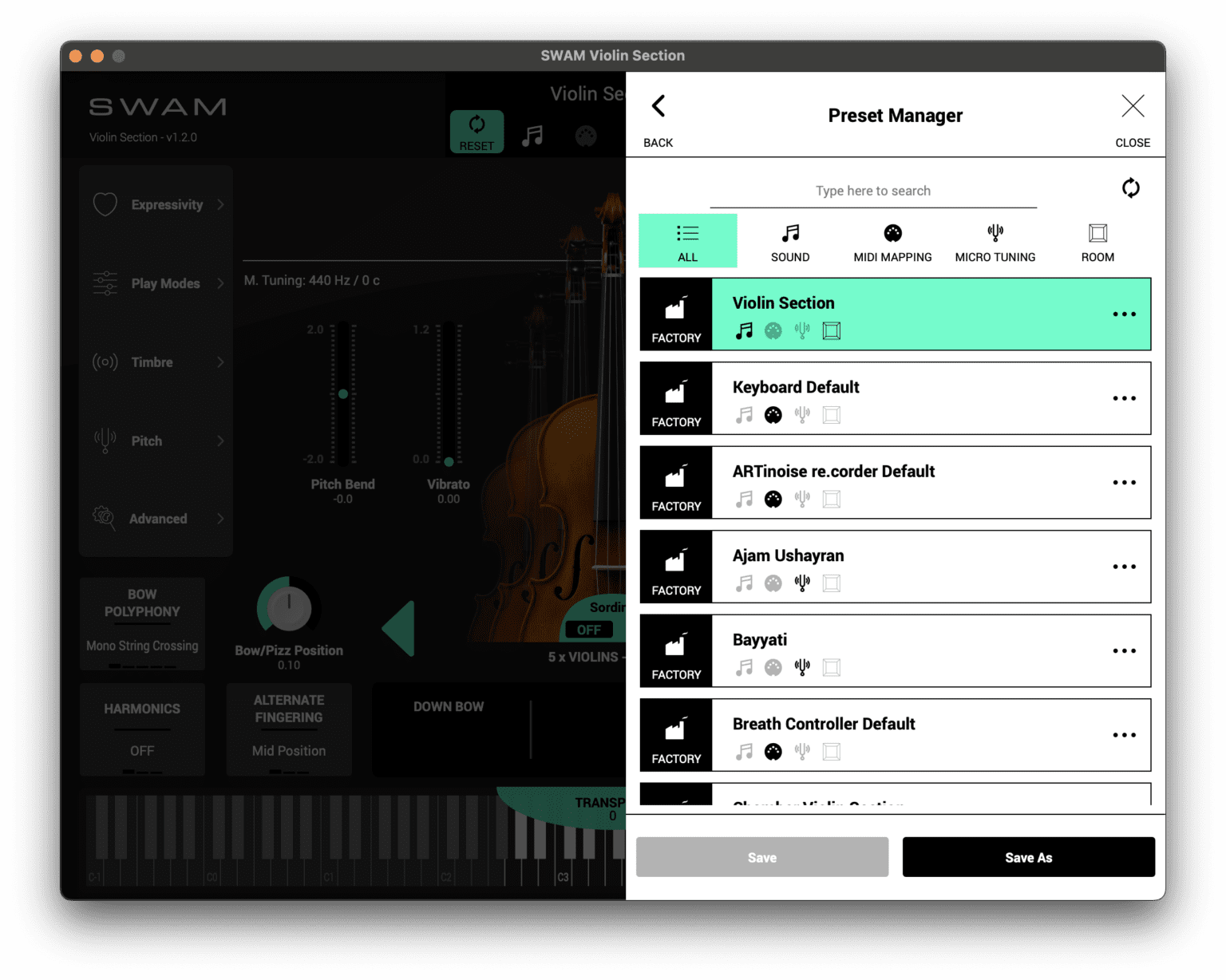Click BACK in the Preset Manager

click(658, 117)
